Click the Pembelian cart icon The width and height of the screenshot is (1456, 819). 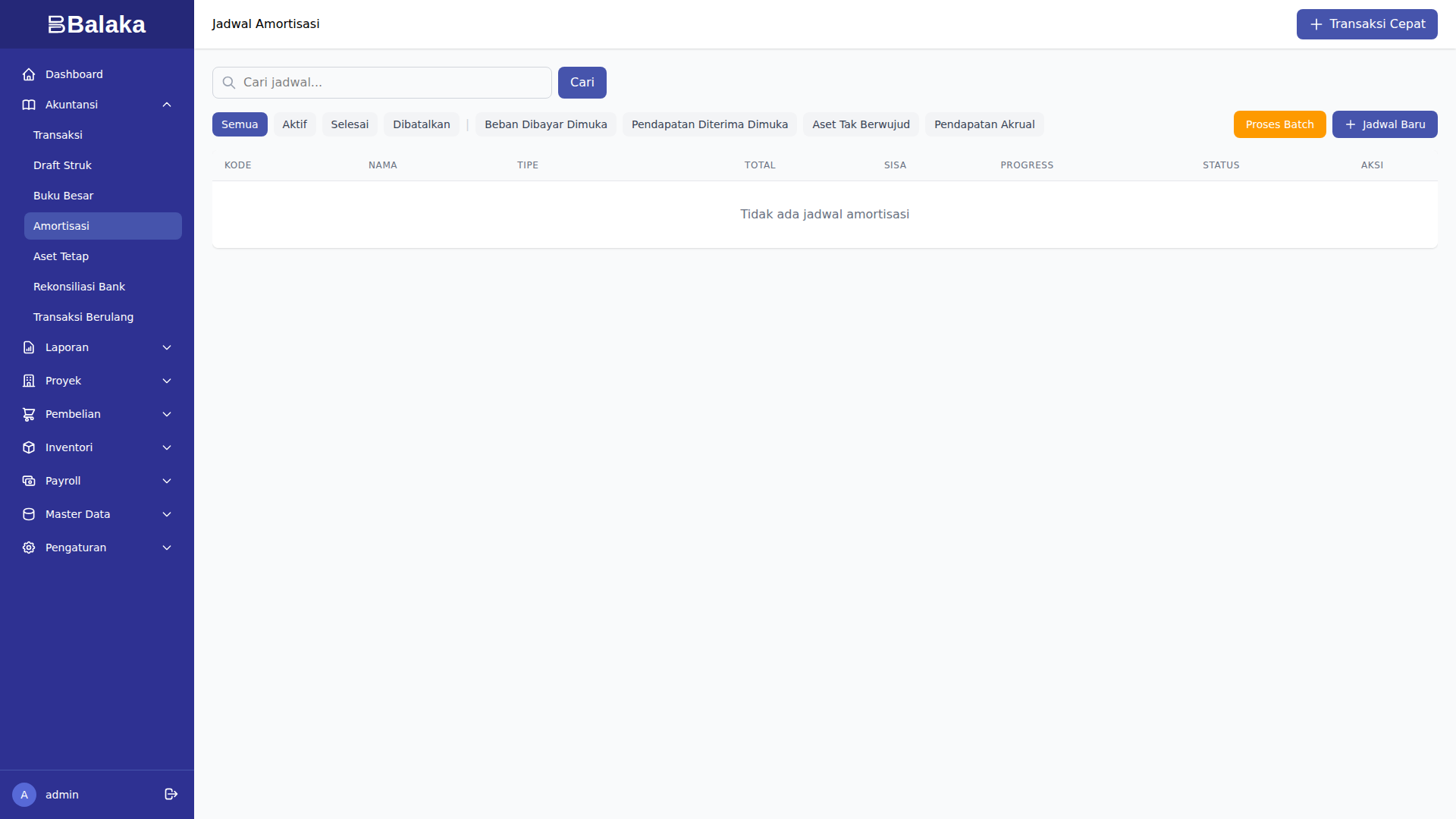point(29,414)
